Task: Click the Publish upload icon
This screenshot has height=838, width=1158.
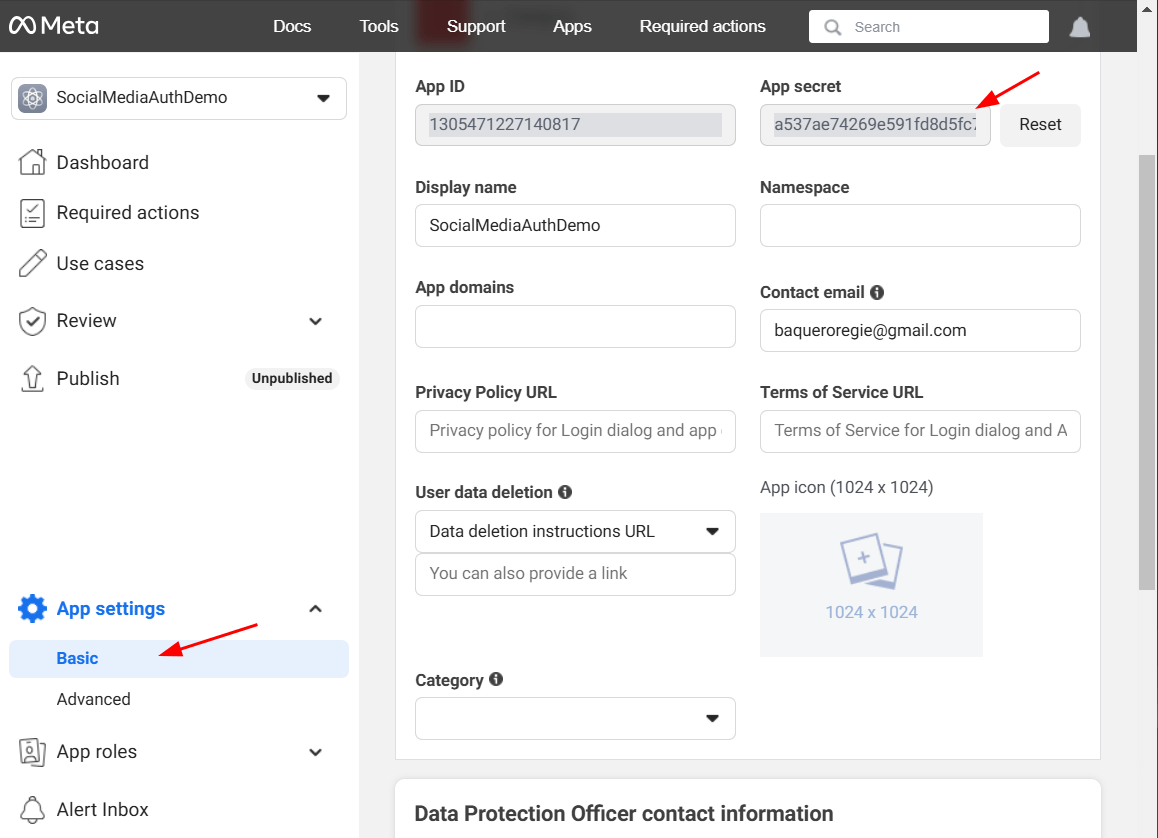Action: click(x=31, y=378)
